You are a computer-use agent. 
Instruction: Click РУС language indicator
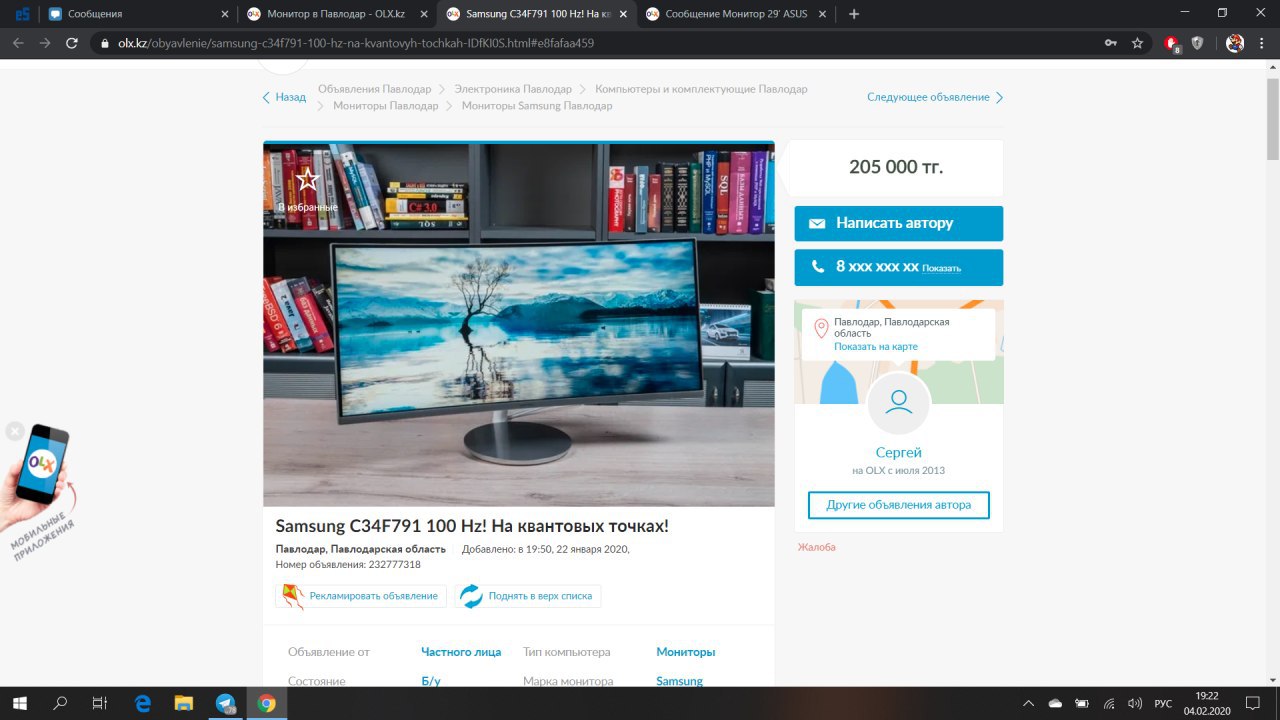tap(1163, 703)
